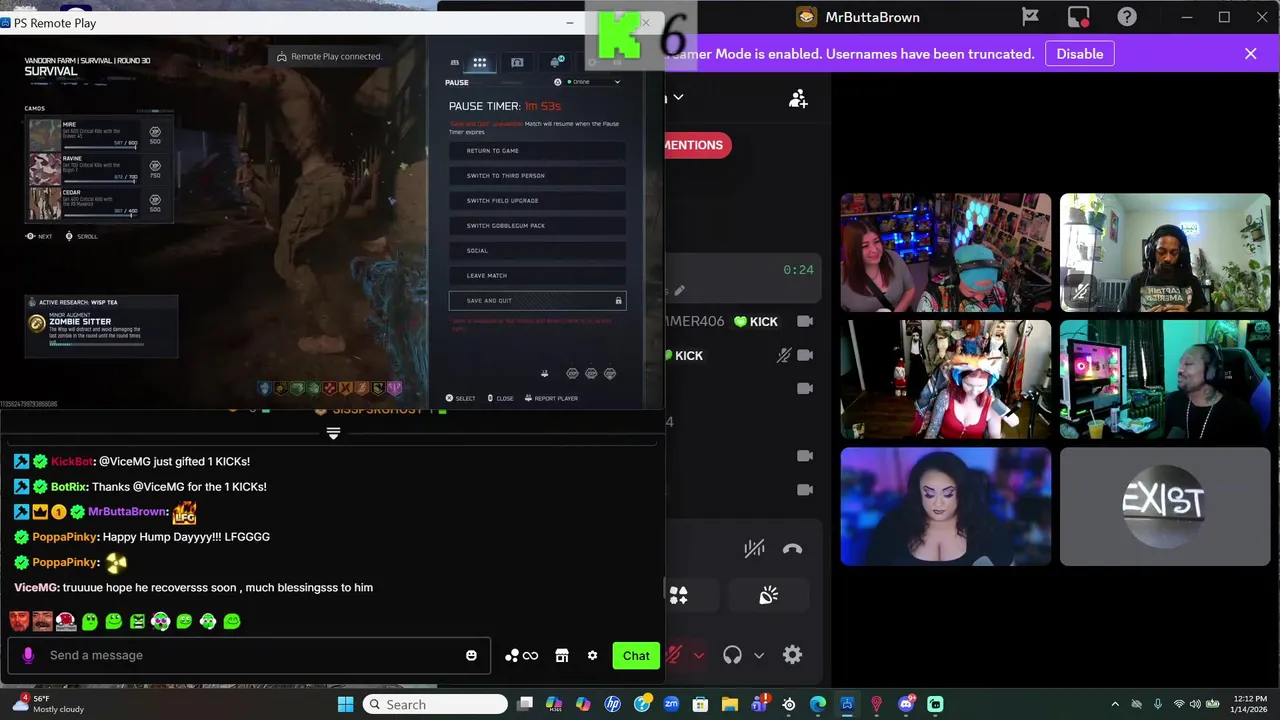Open Zoom from the taskbar
1280x720 pixels.
tap(671, 704)
